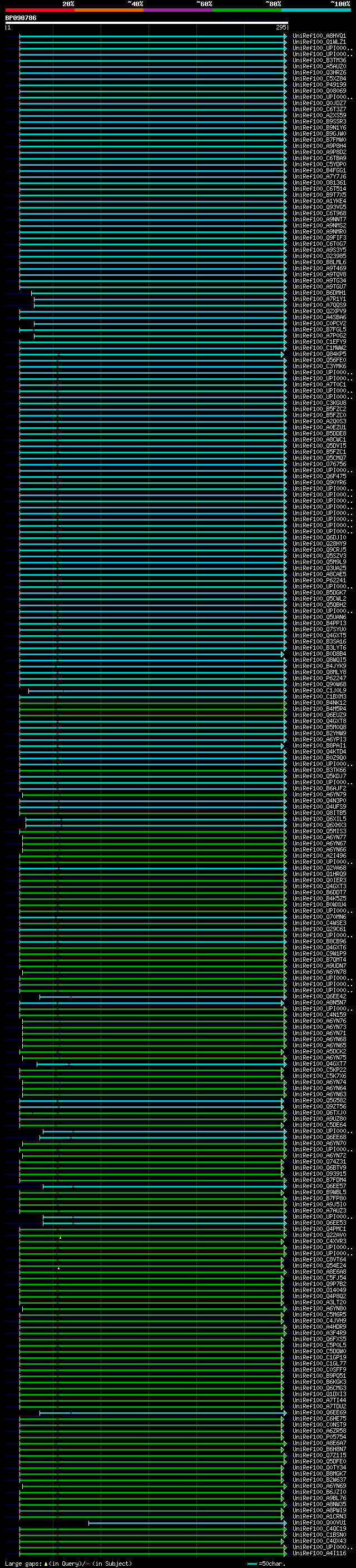Select UniRef100_B8LML6 hit
Screen dimensions: 356x1568
[319, 263]
